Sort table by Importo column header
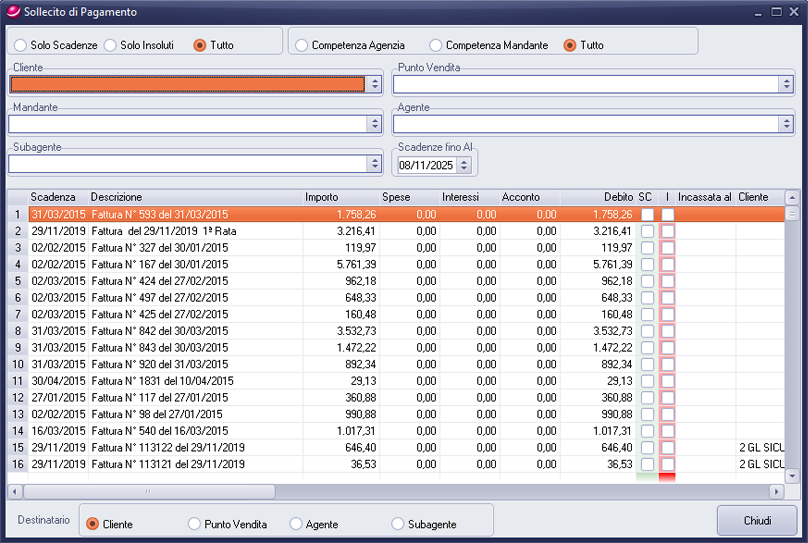808x543 pixels. (x=321, y=197)
